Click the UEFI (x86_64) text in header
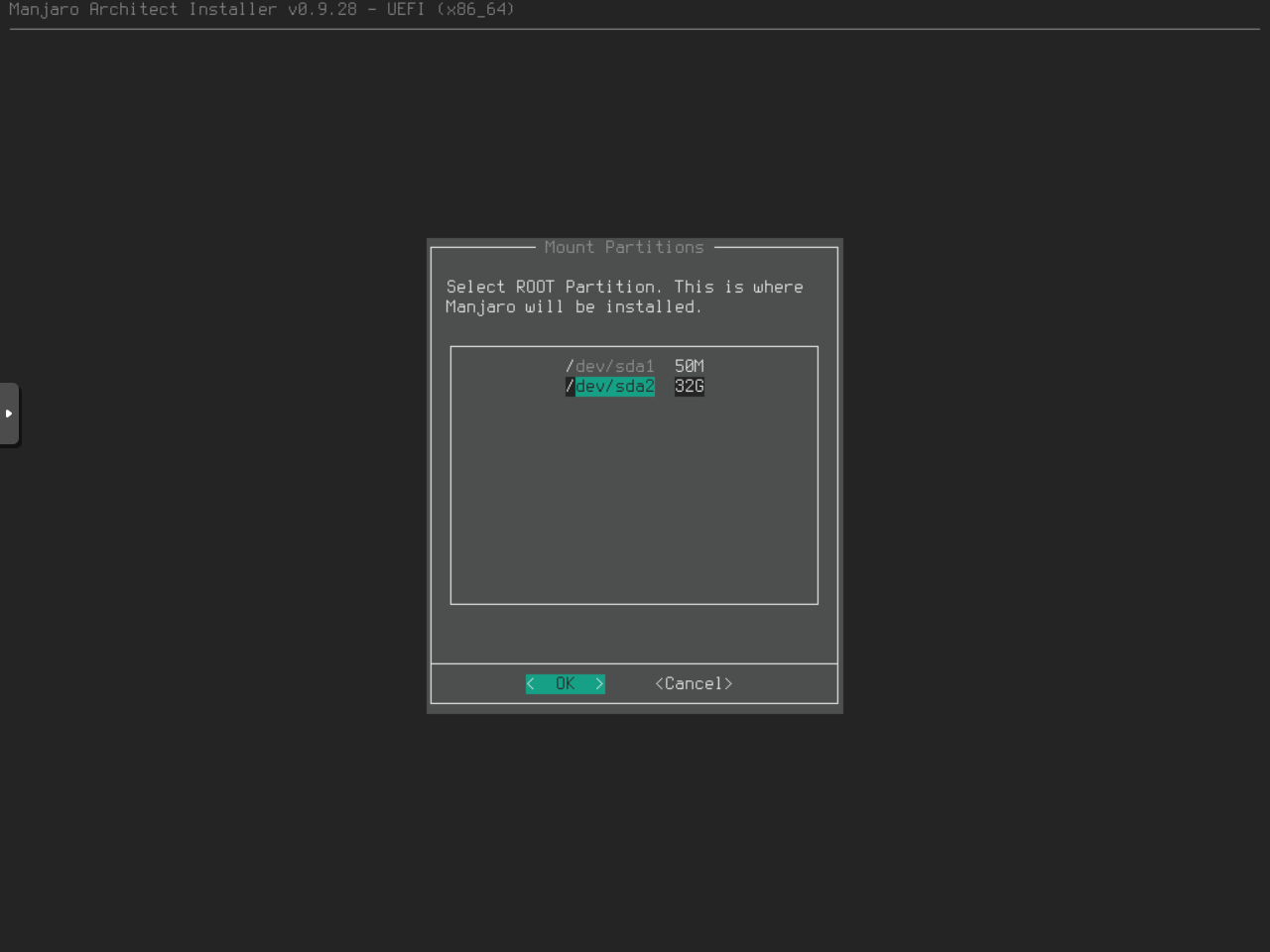Screen dimensions: 1270x952 pos(450,9)
